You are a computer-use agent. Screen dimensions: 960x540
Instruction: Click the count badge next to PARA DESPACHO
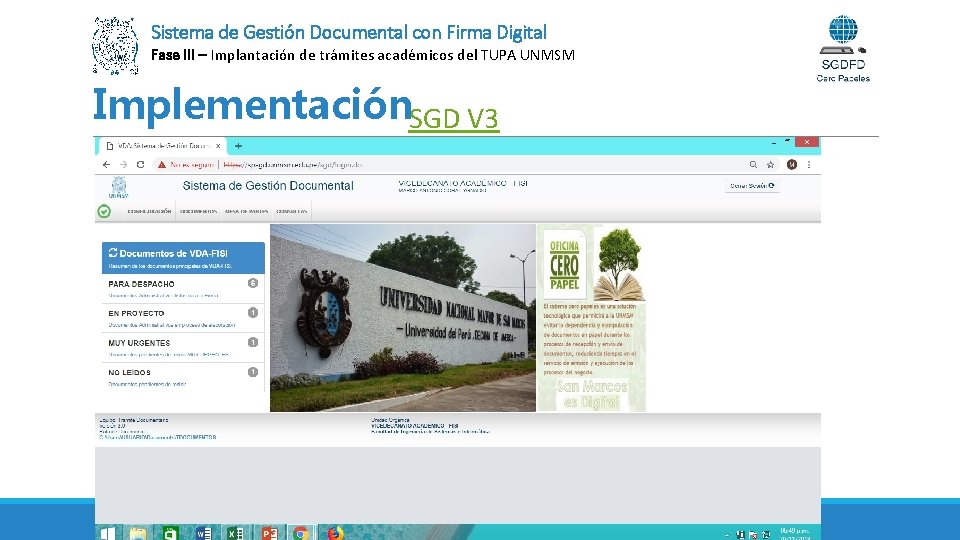pyautogui.click(x=252, y=283)
